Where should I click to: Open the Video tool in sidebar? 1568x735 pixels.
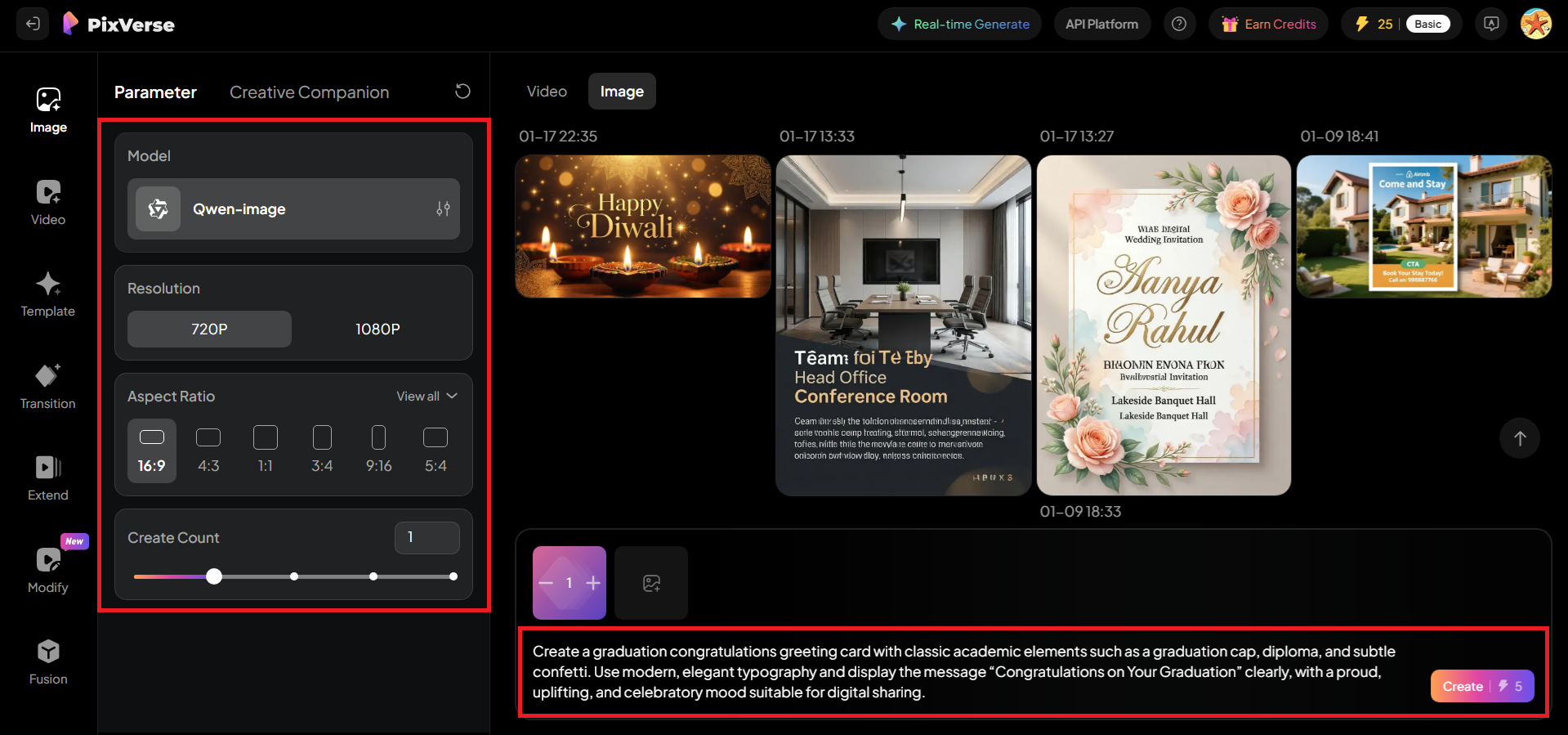48,203
